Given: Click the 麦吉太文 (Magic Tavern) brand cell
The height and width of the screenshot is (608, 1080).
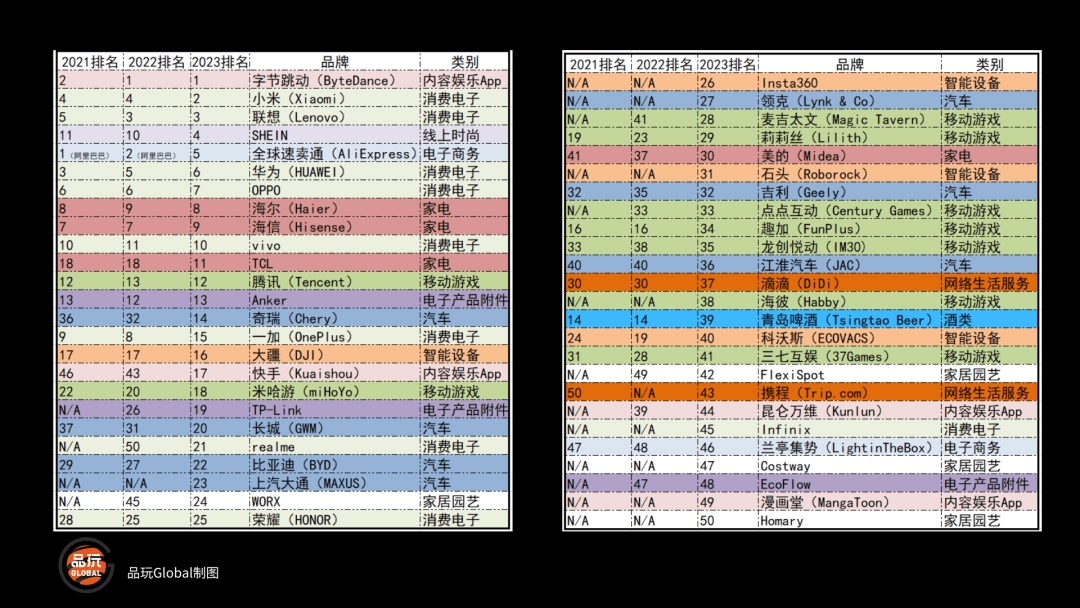Looking at the screenshot, I should [x=849, y=119].
